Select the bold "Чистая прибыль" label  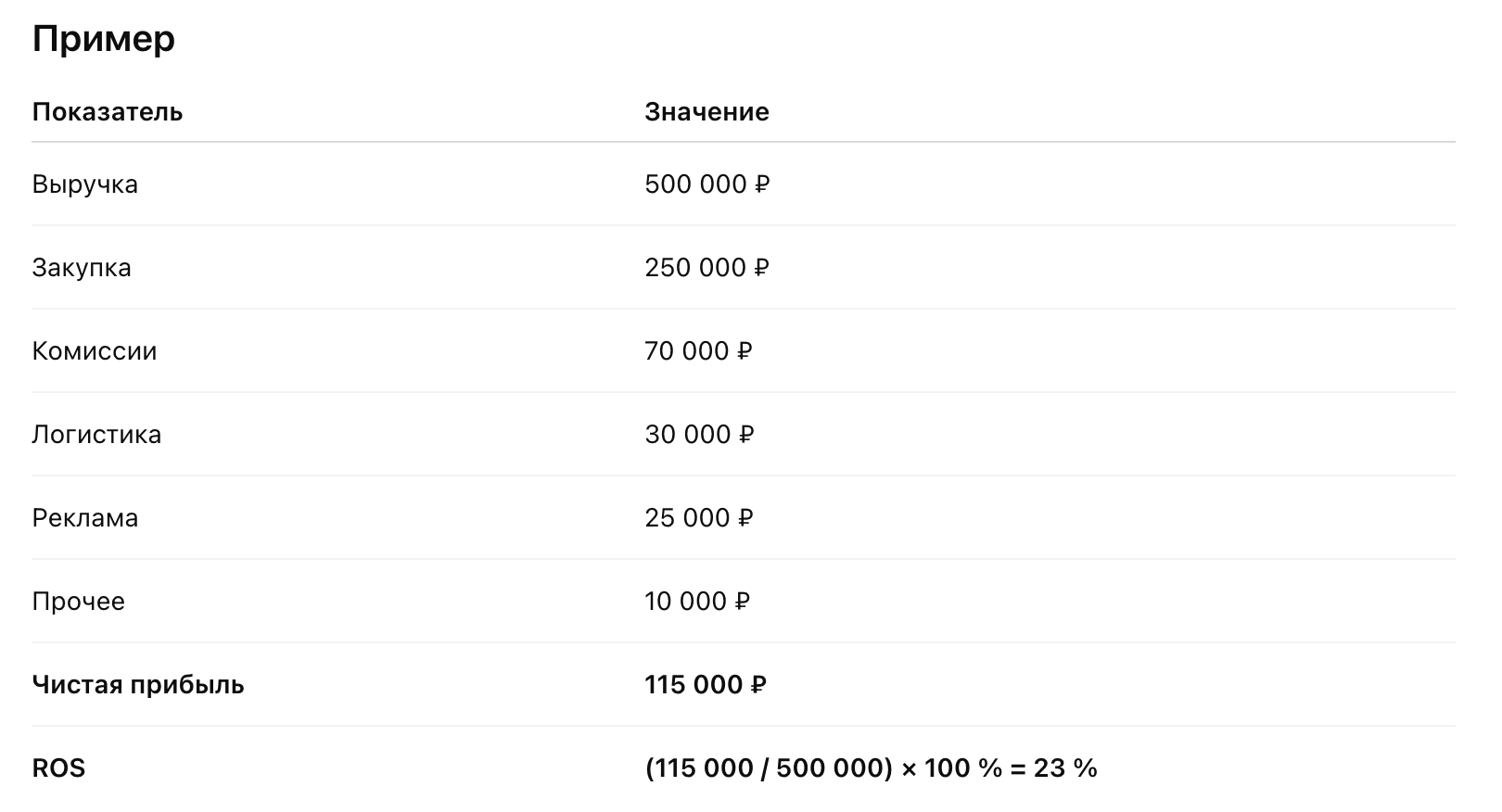138,685
